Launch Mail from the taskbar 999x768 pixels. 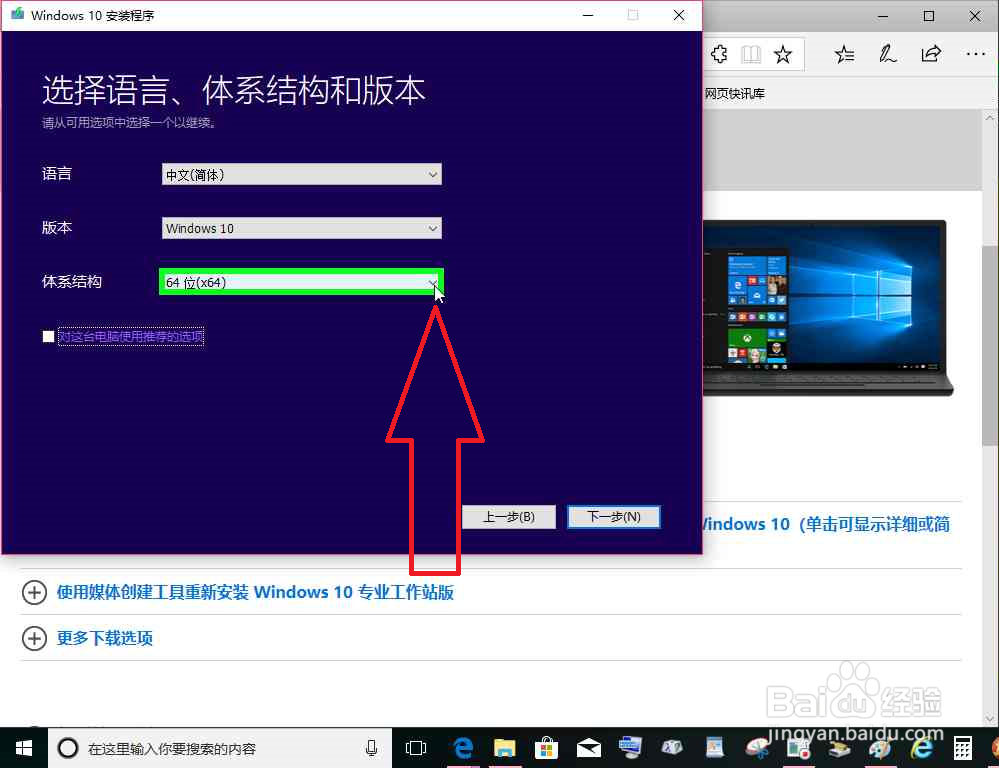(588, 747)
